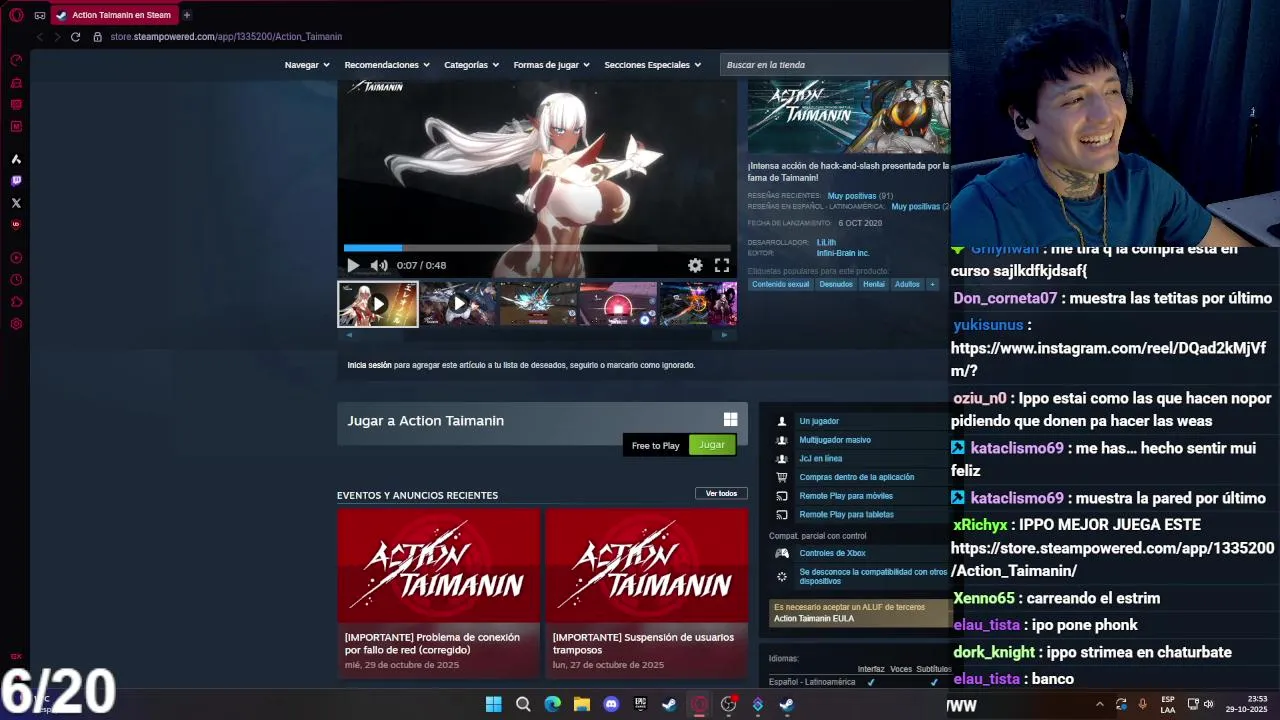Image resolution: width=1280 pixels, height=720 pixels.
Task: Select the fourth media thumbnail
Action: 618,304
